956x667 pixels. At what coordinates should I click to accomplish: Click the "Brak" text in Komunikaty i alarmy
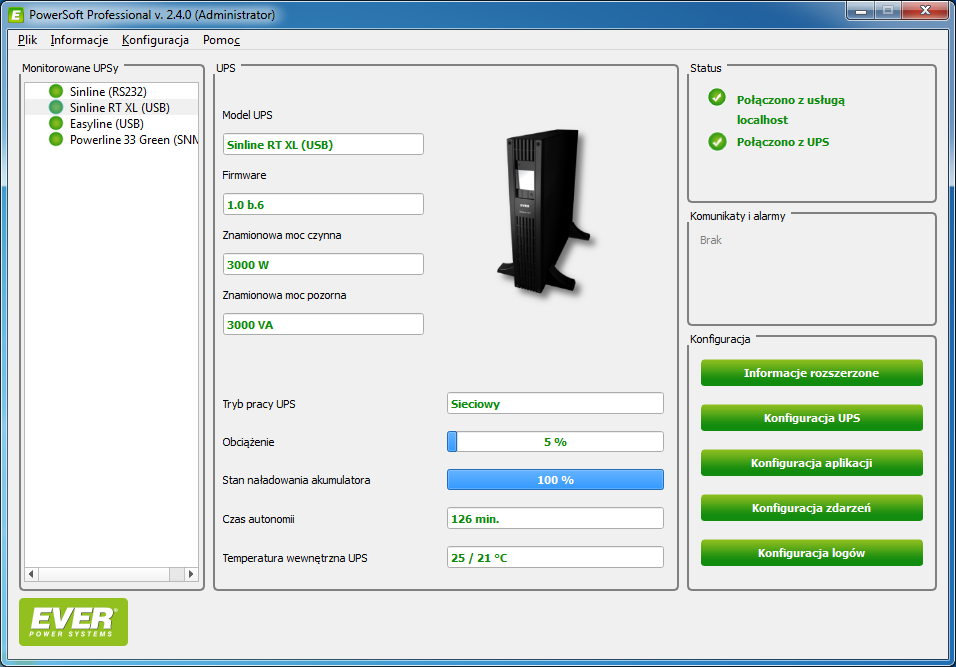pyautogui.click(x=710, y=240)
